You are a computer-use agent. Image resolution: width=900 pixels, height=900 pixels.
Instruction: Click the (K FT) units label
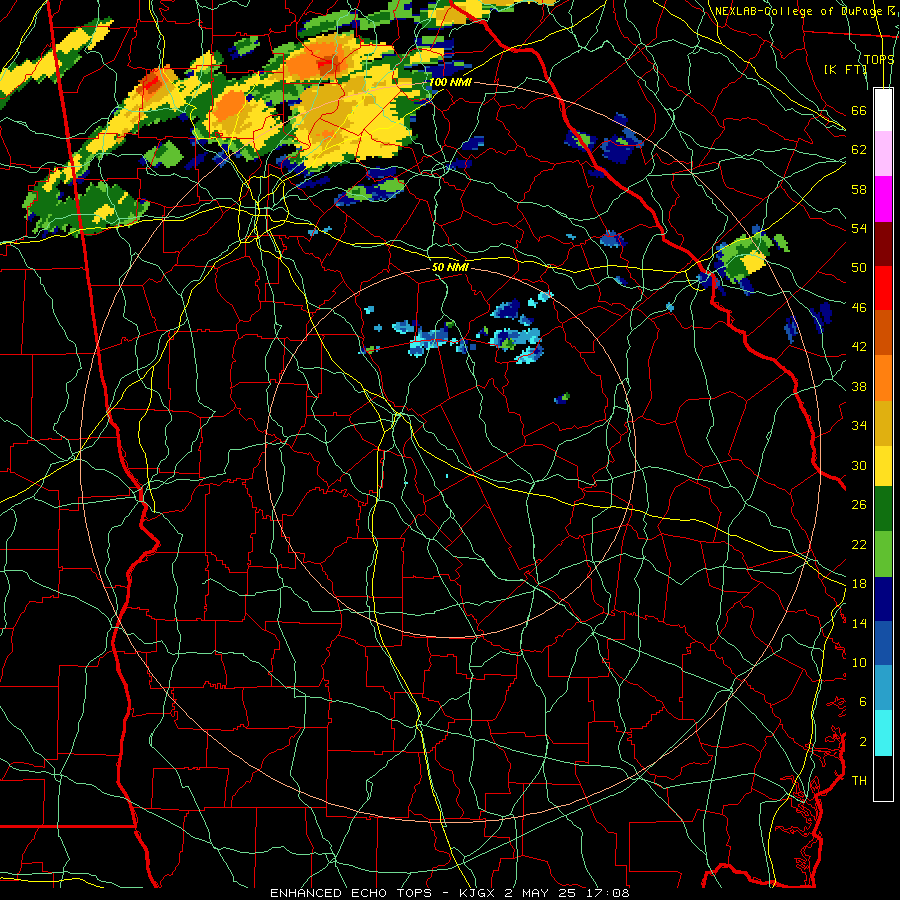[845, 69]
